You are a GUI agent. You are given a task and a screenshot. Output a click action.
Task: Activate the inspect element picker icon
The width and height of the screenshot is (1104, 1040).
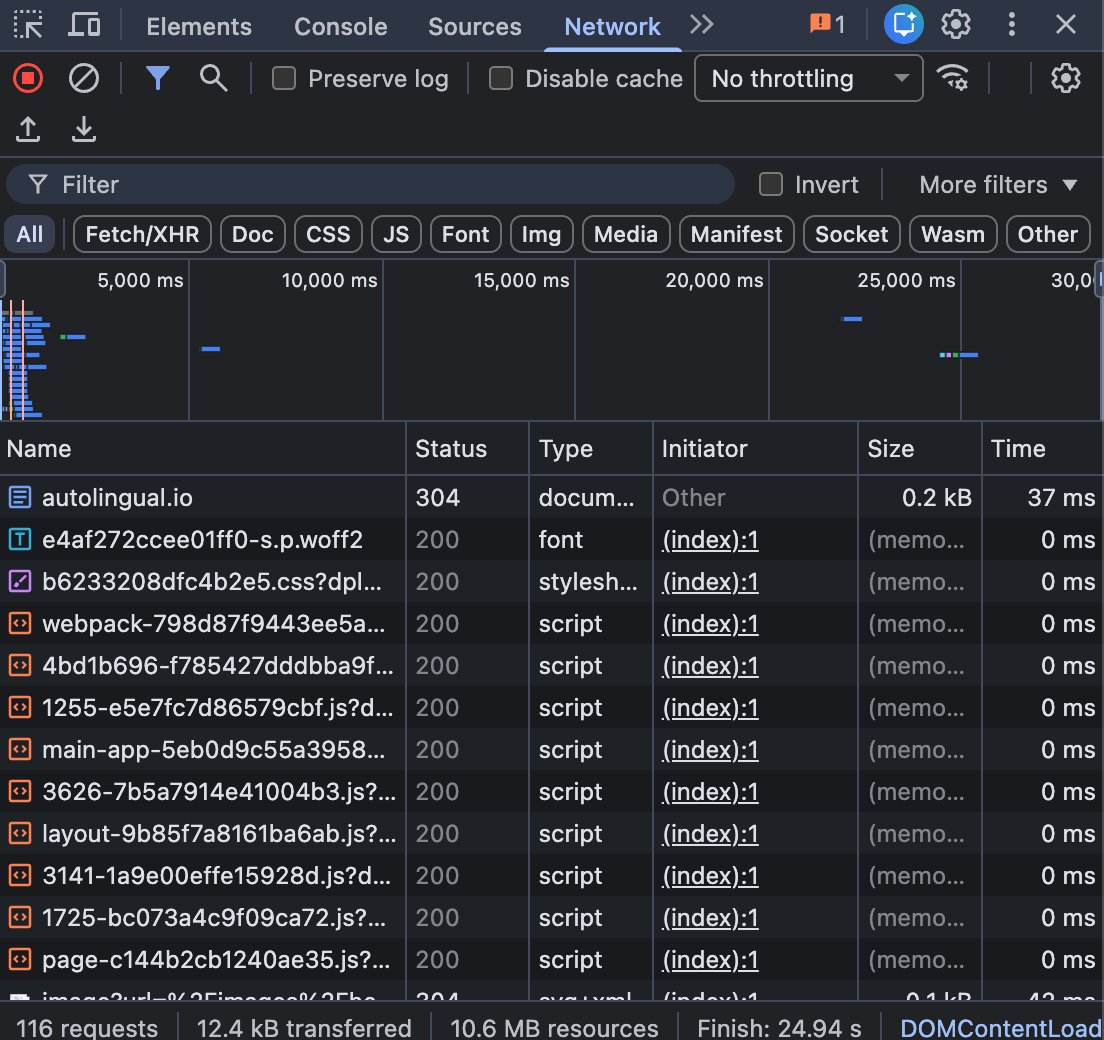point(28,25)
